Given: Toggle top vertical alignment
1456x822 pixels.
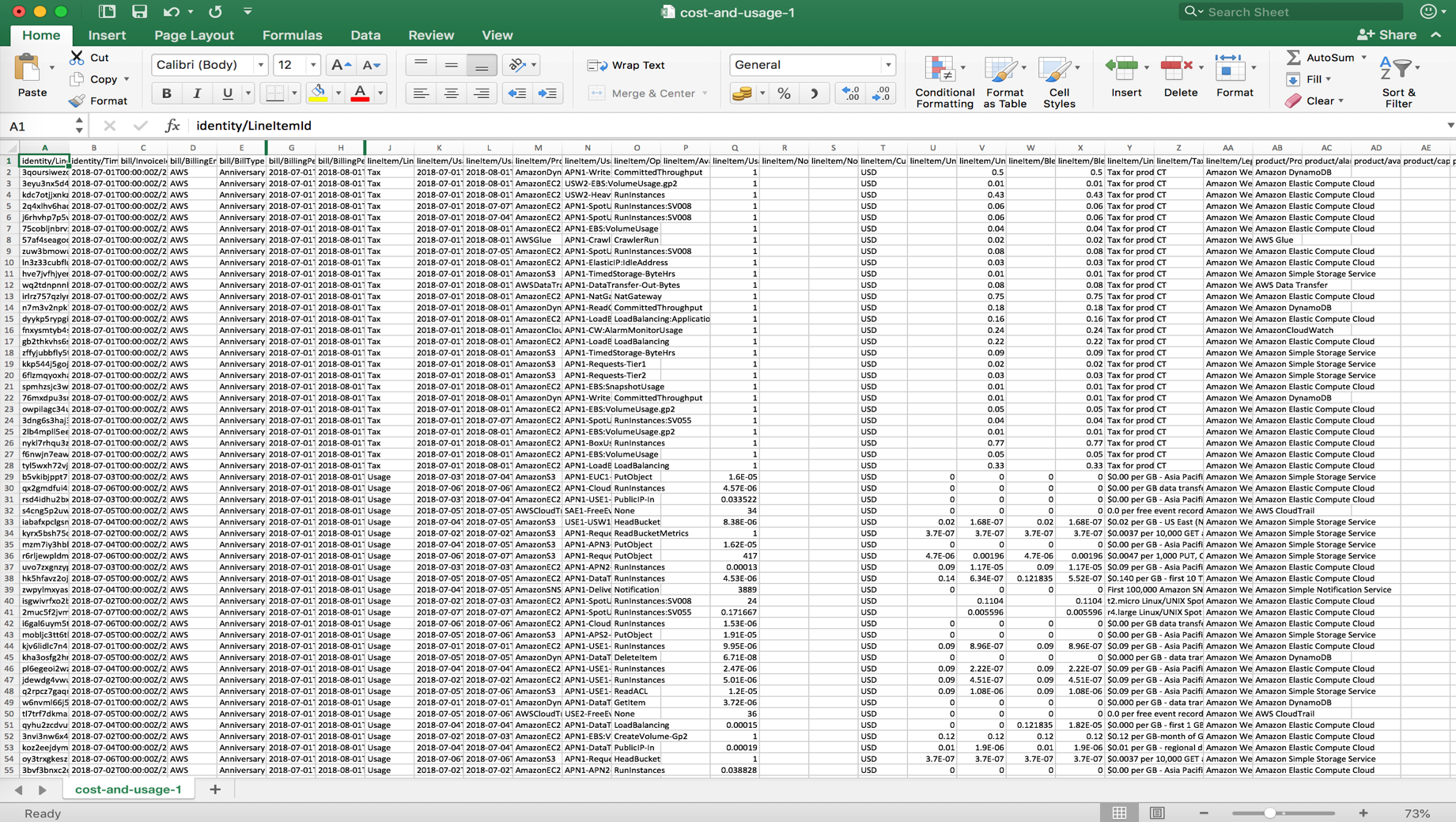Looking at the screenshot, I should pyautogui.click(x=421, y=65).
